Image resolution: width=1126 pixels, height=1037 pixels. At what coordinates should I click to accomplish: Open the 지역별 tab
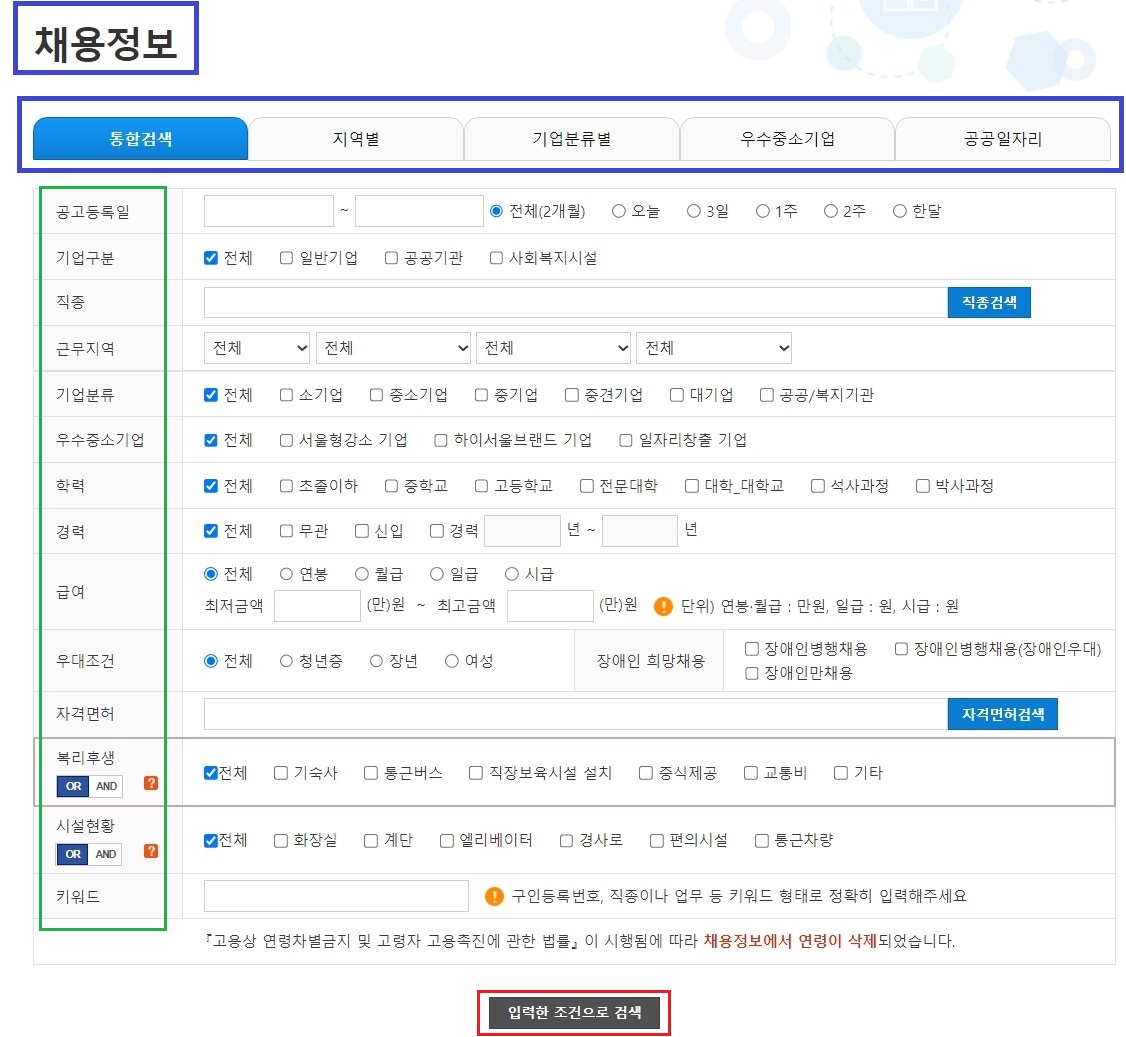pos(356,139)
